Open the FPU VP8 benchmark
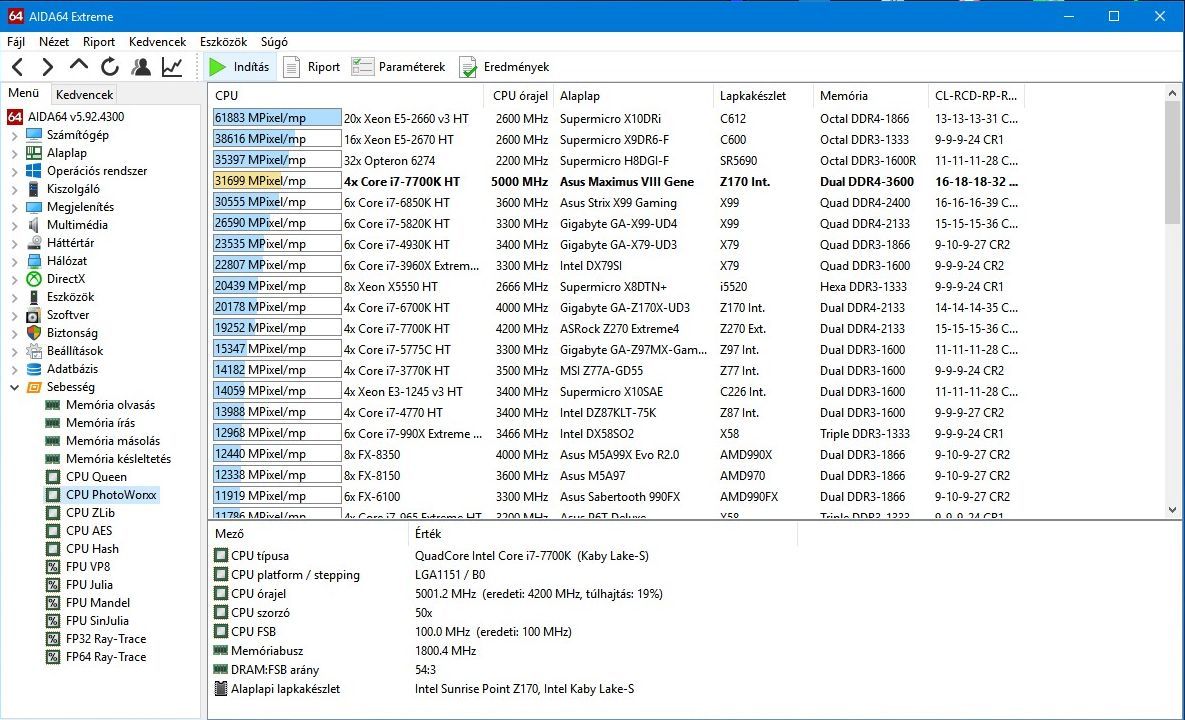1185x720 pixels. pyautogui.click(x=88, y=567)
